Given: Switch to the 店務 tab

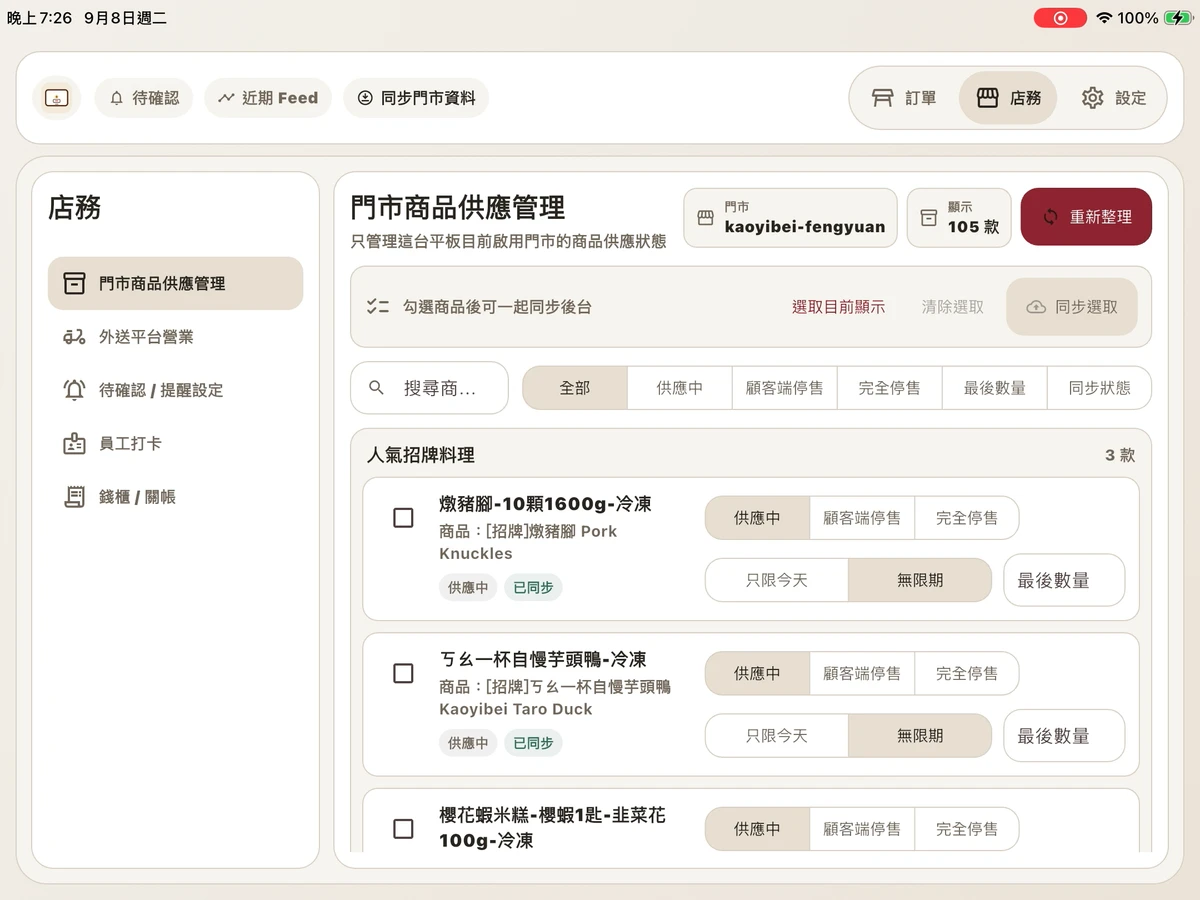Looking at the screenshot, I should point(1008,98).
